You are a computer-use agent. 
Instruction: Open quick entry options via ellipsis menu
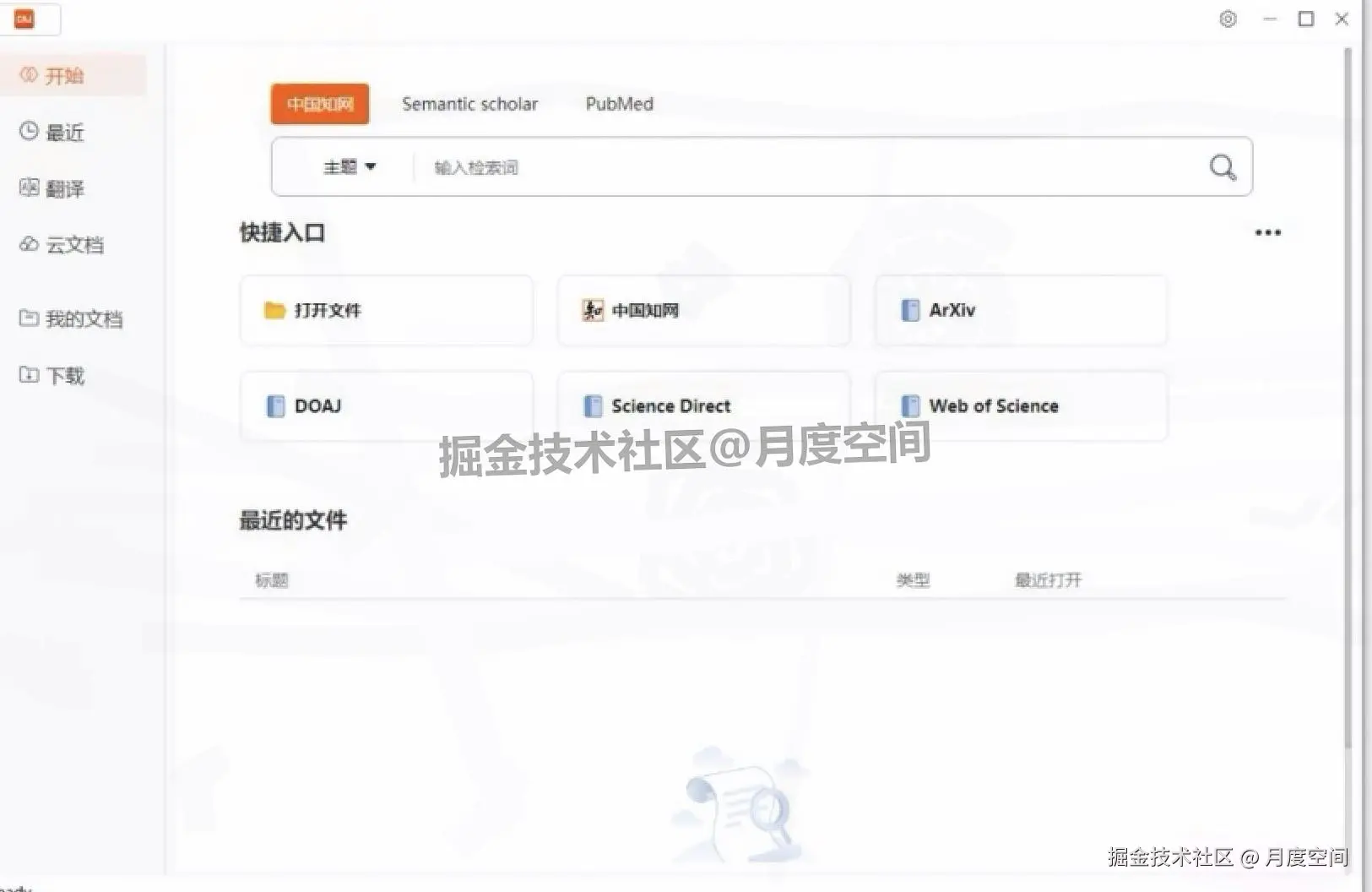(x=1267, y=232)
